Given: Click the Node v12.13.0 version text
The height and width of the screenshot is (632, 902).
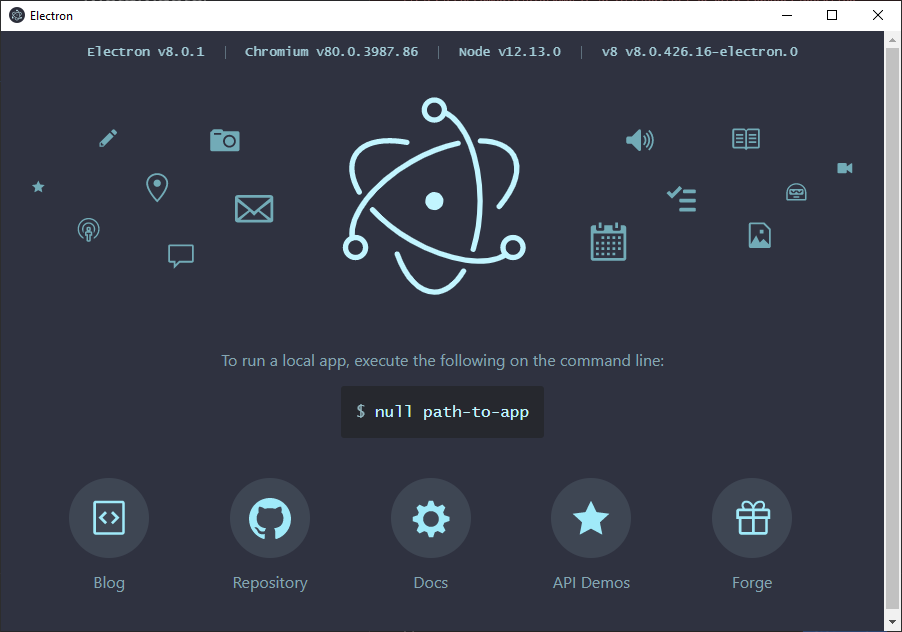Looking at the screenshot, I should click(x=509, y=52).
